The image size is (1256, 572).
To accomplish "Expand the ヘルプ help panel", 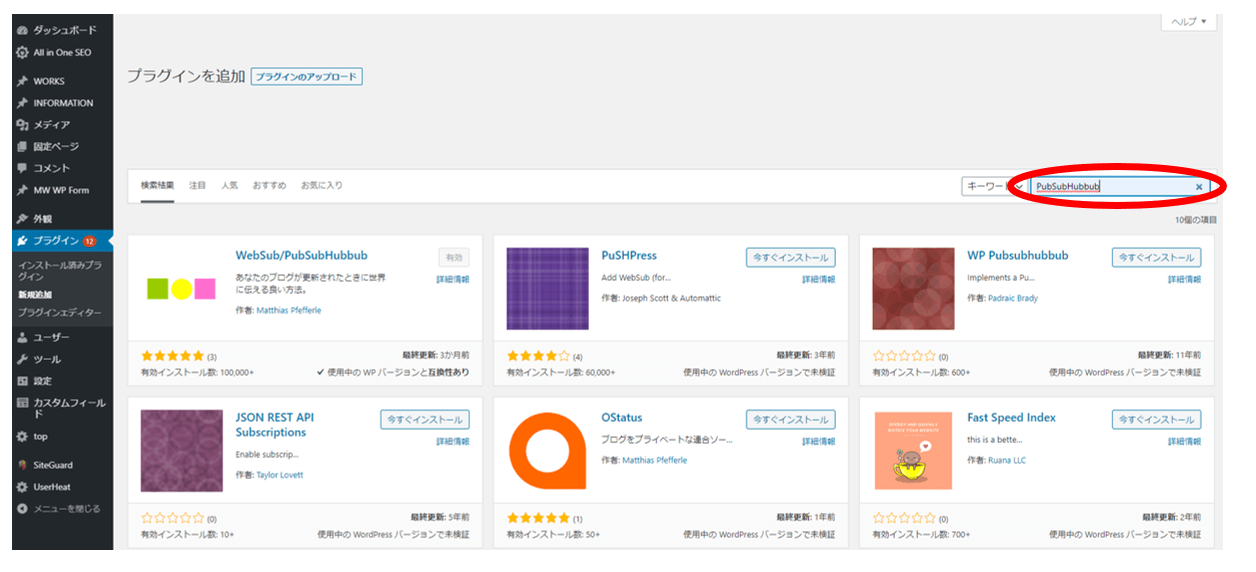I will (1189, 22).
